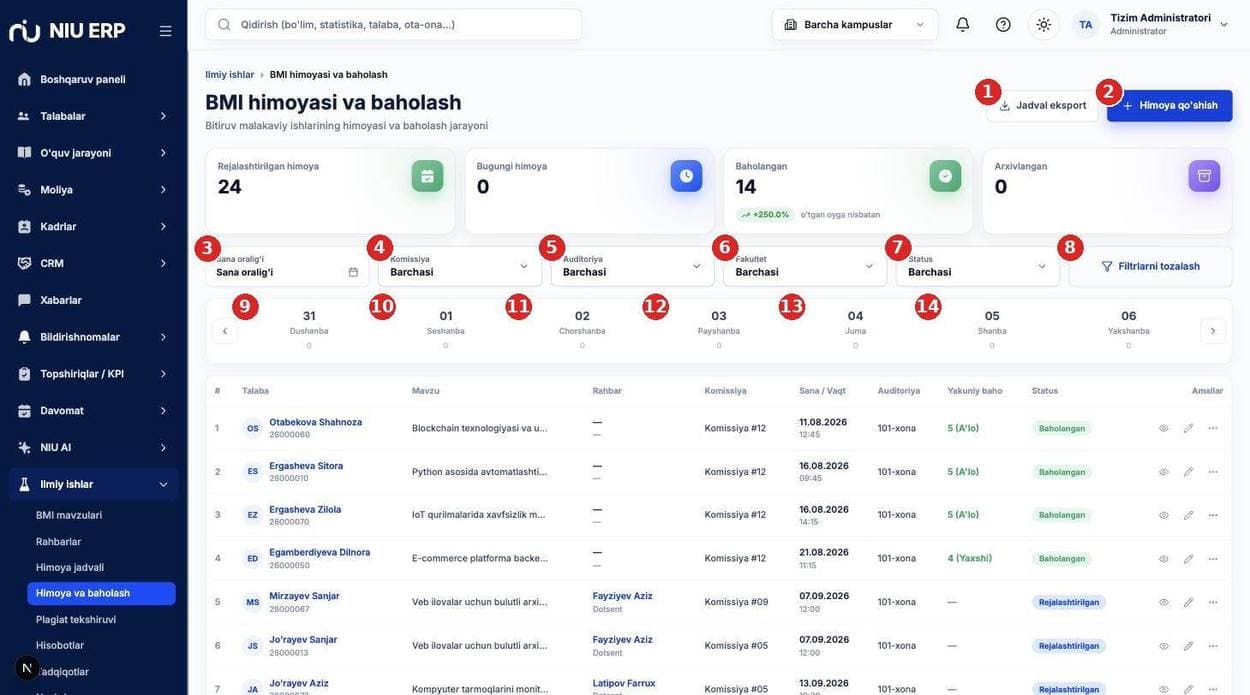Follow the Ilmiy ishlar breadcrumb link

(x=230, y=75)
